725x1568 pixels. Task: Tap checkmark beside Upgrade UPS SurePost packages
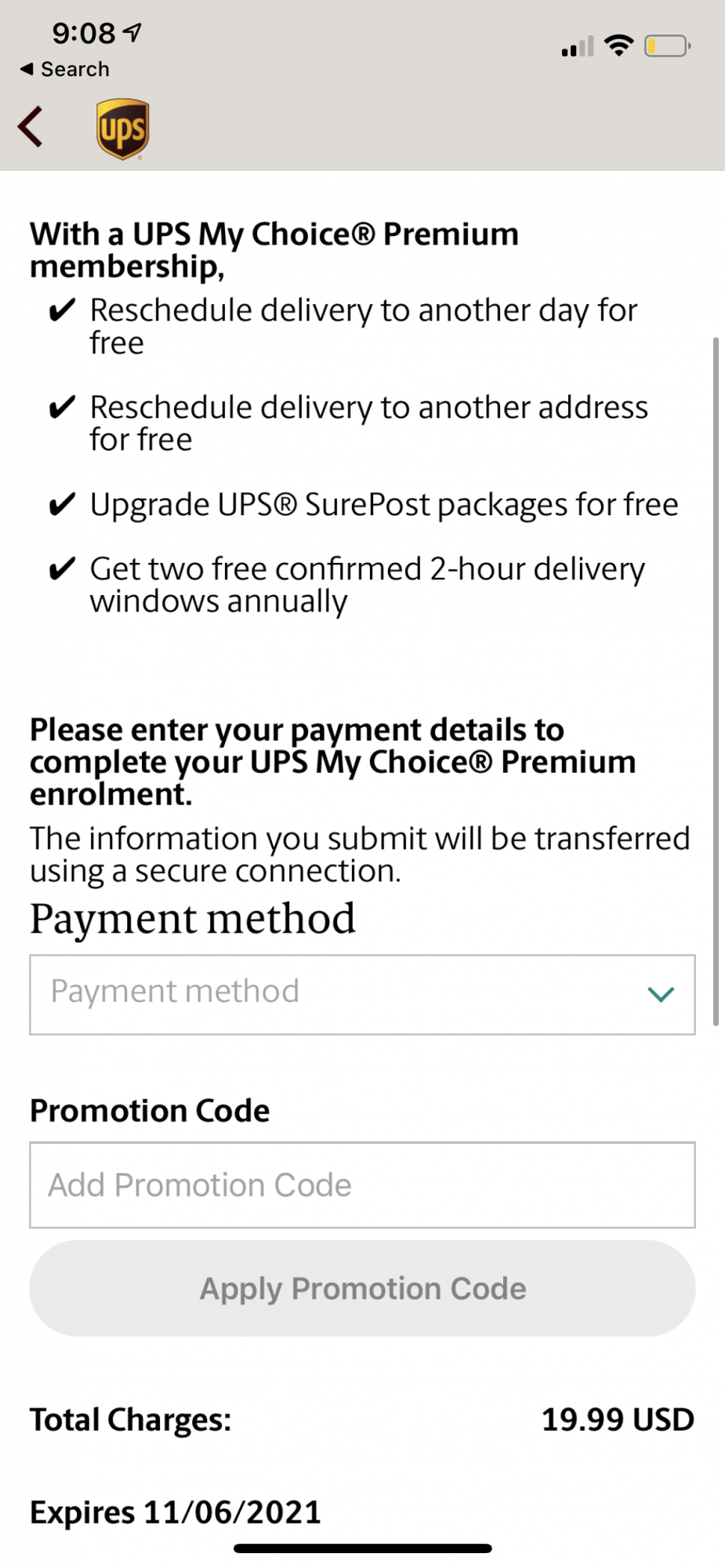[x=62, y=505]
